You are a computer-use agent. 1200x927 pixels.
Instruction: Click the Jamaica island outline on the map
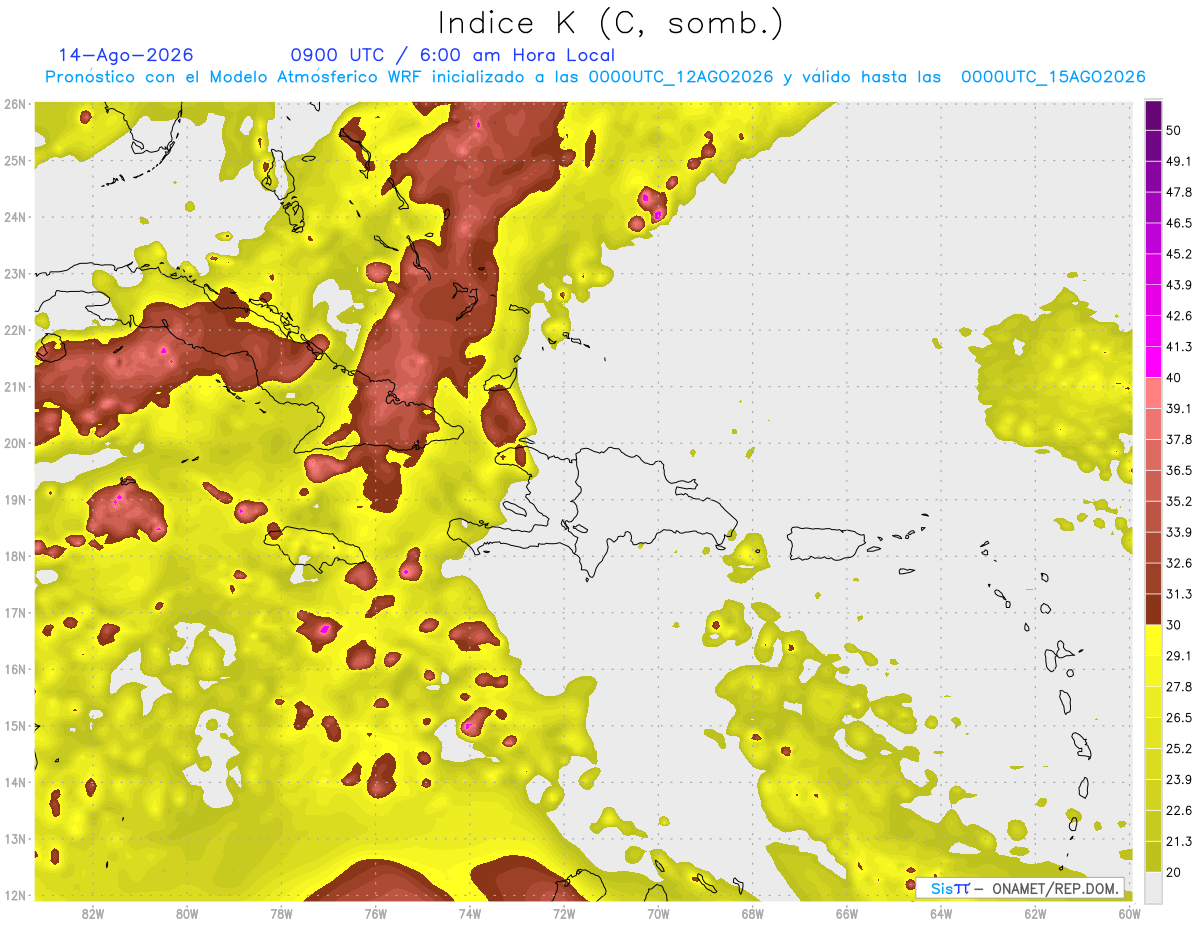coord(317,549)
